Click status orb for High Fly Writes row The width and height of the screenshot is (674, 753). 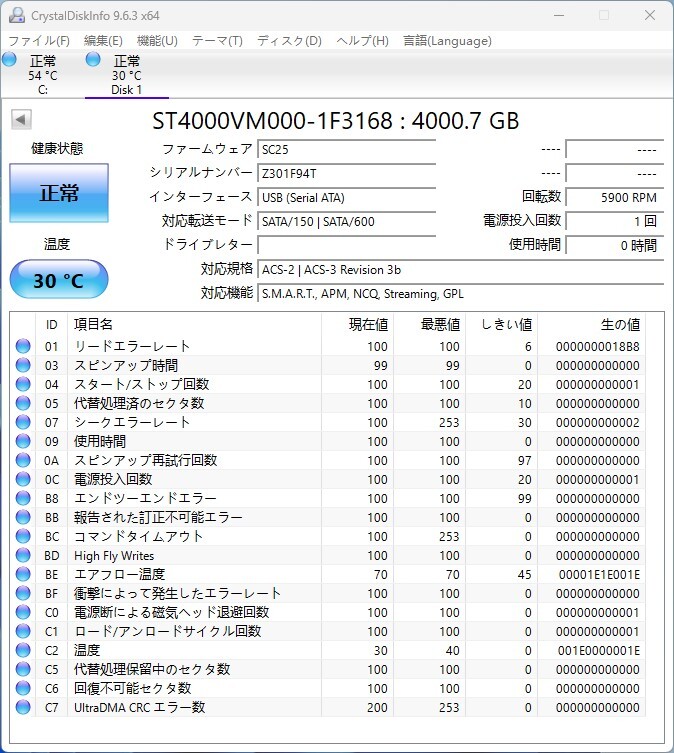coord(23,555)
